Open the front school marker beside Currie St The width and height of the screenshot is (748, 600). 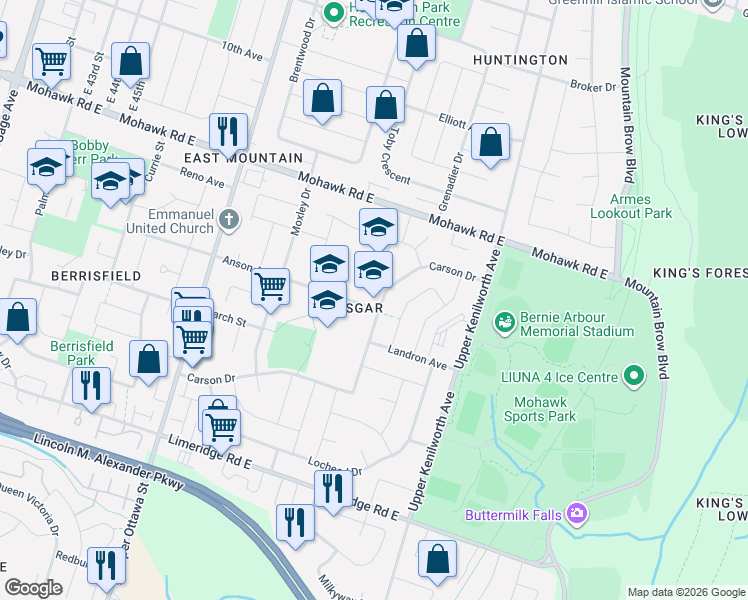[x=110, y=183]
